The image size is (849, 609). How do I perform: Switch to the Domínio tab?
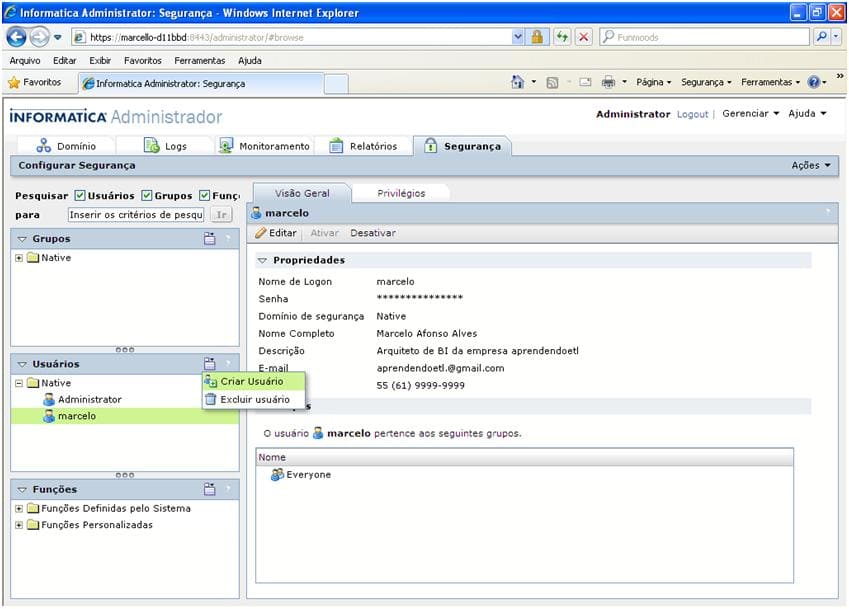tap(66, 146)
